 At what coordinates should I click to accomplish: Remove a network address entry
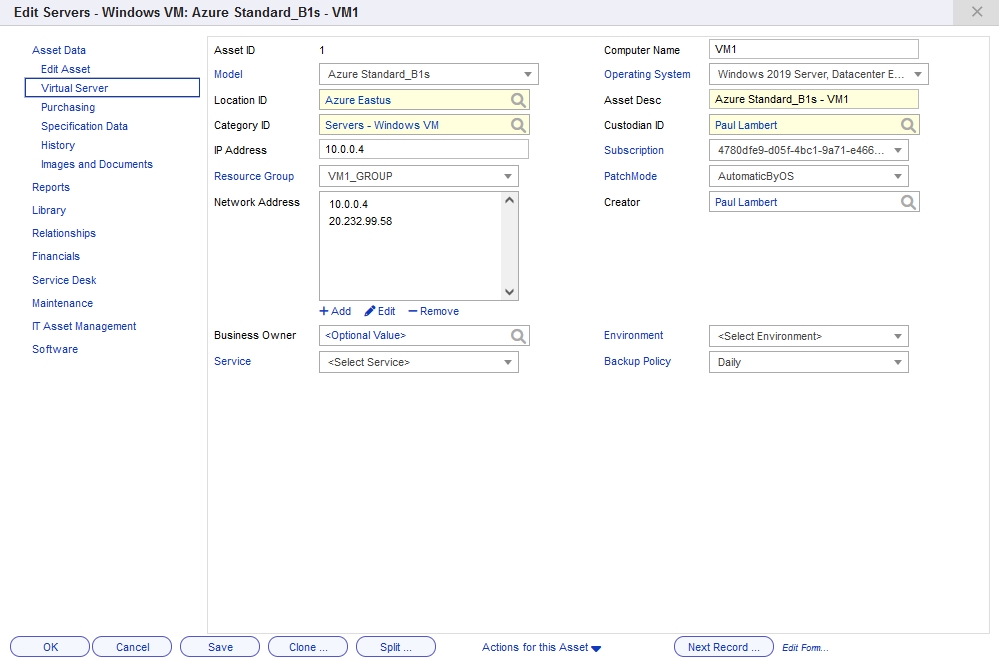tap(433, 311)
